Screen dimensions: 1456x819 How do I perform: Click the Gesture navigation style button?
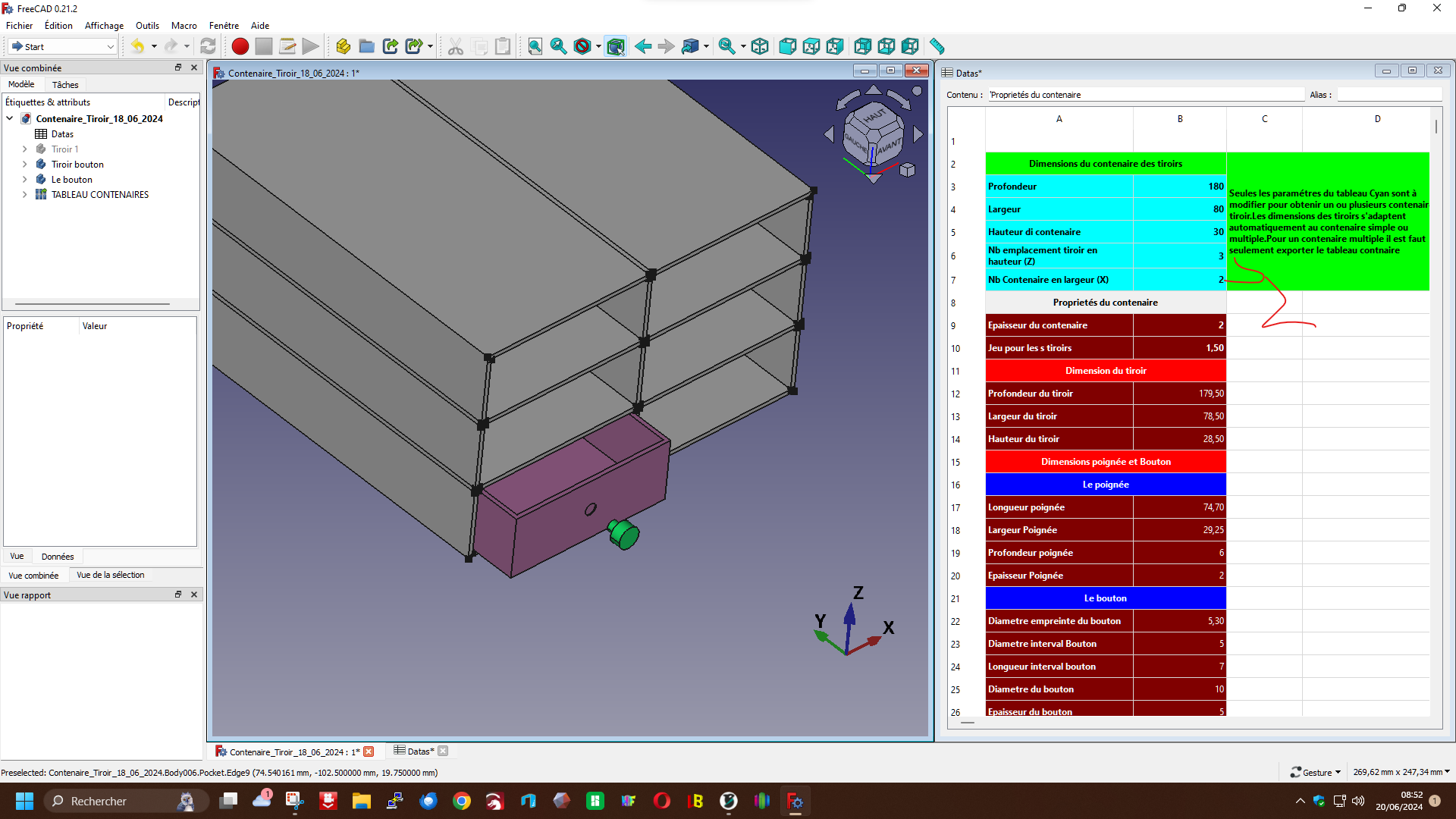[x=1316, y=772]
